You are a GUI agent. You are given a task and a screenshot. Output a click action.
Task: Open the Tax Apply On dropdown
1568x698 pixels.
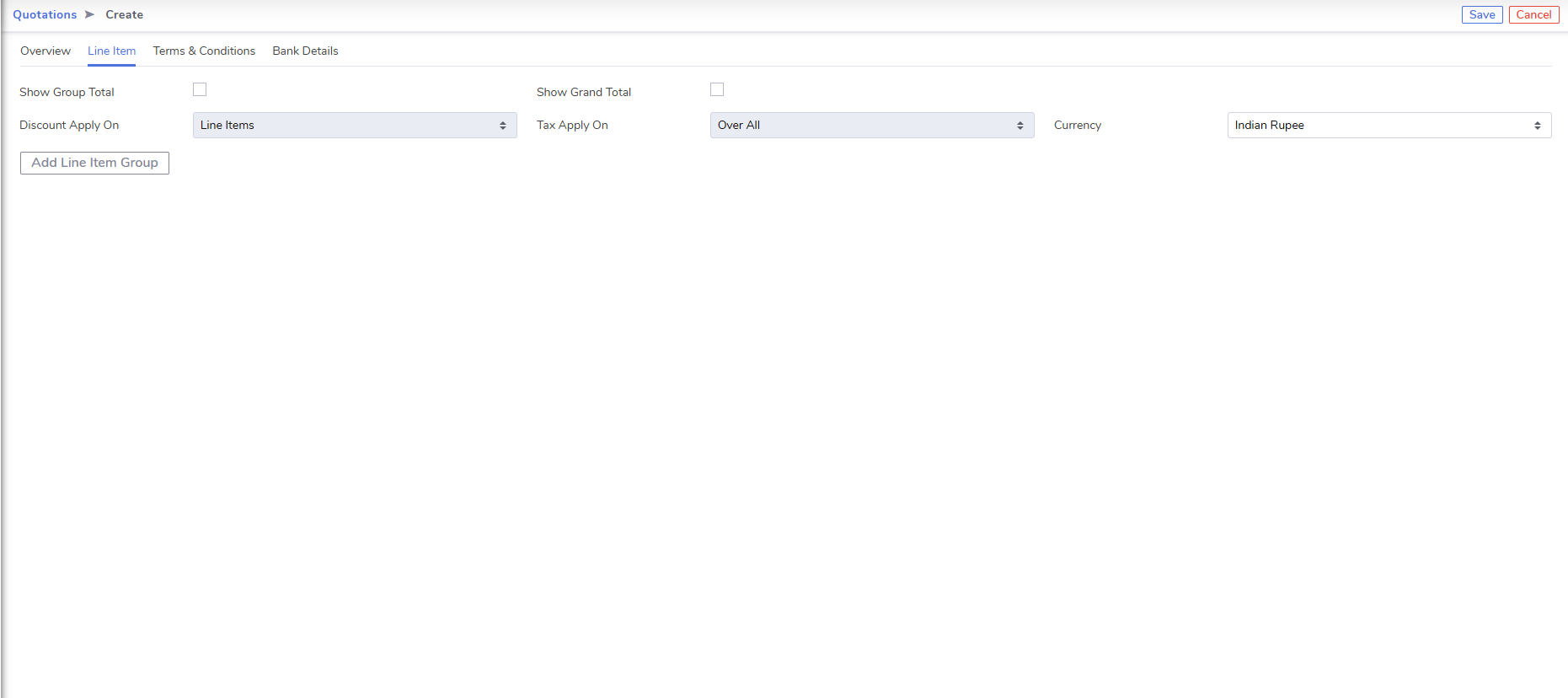pyautogui.click(x=872, y=125)
